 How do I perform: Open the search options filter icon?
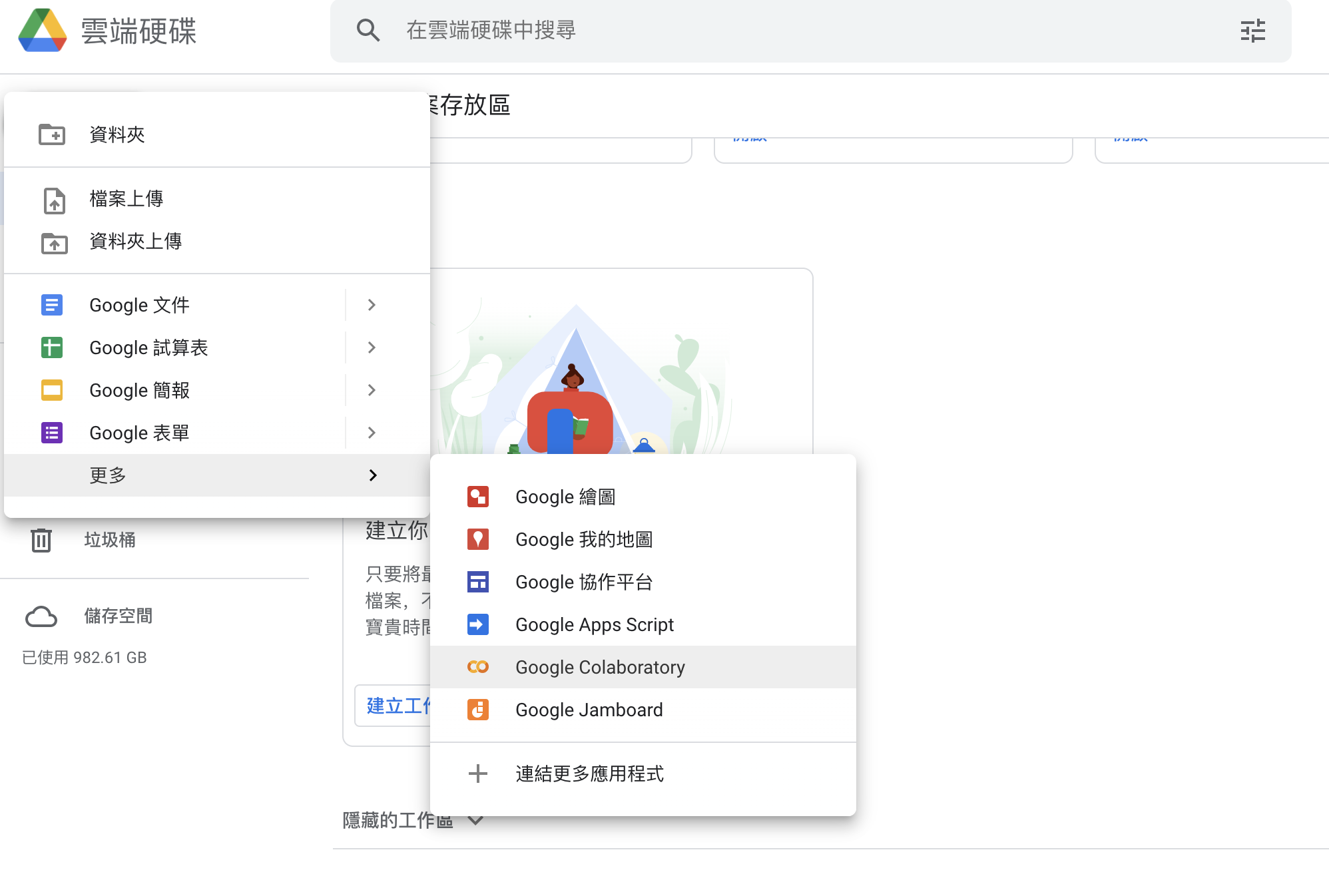tap(1254, 31)
